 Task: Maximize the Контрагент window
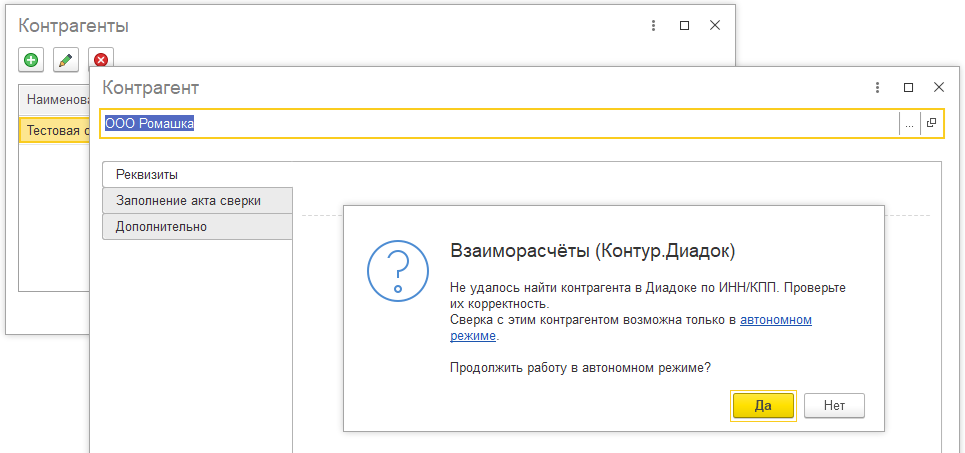(x=908, y=87)
